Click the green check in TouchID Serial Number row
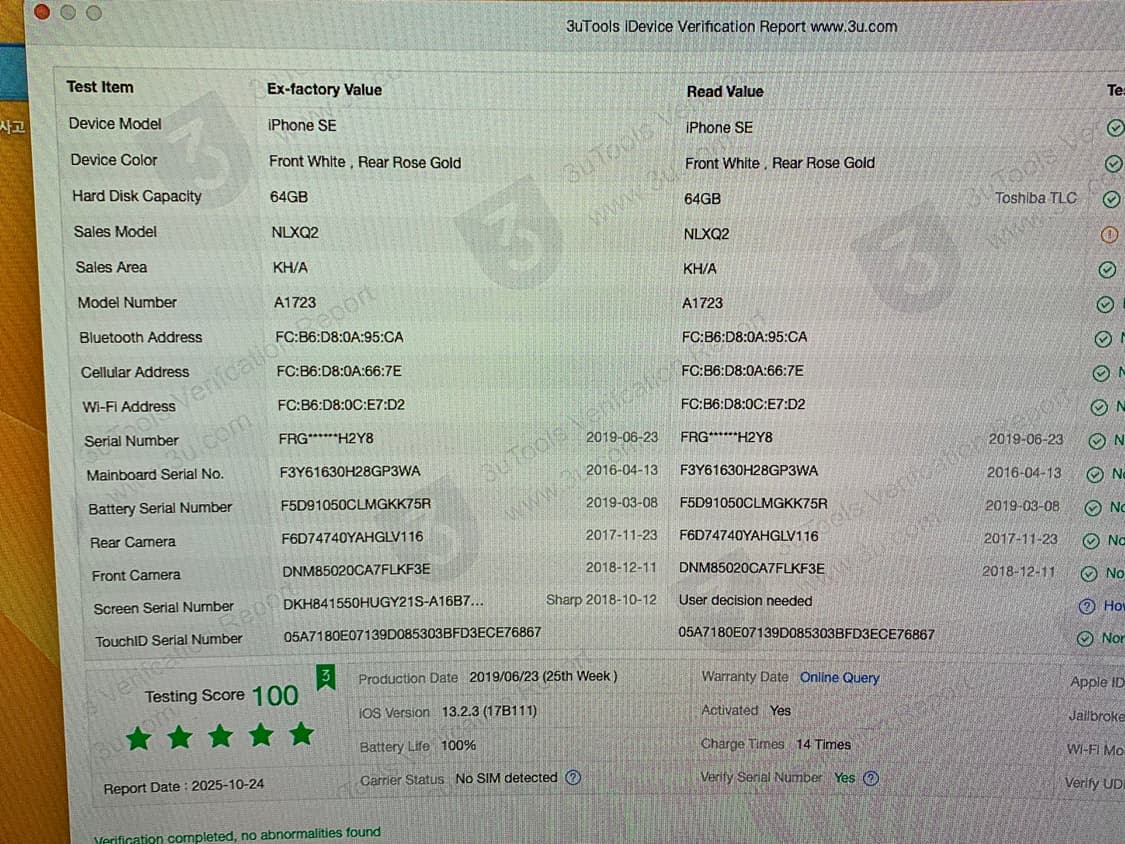This screenshot has height=844, width=1125. tap(1085, 638)
